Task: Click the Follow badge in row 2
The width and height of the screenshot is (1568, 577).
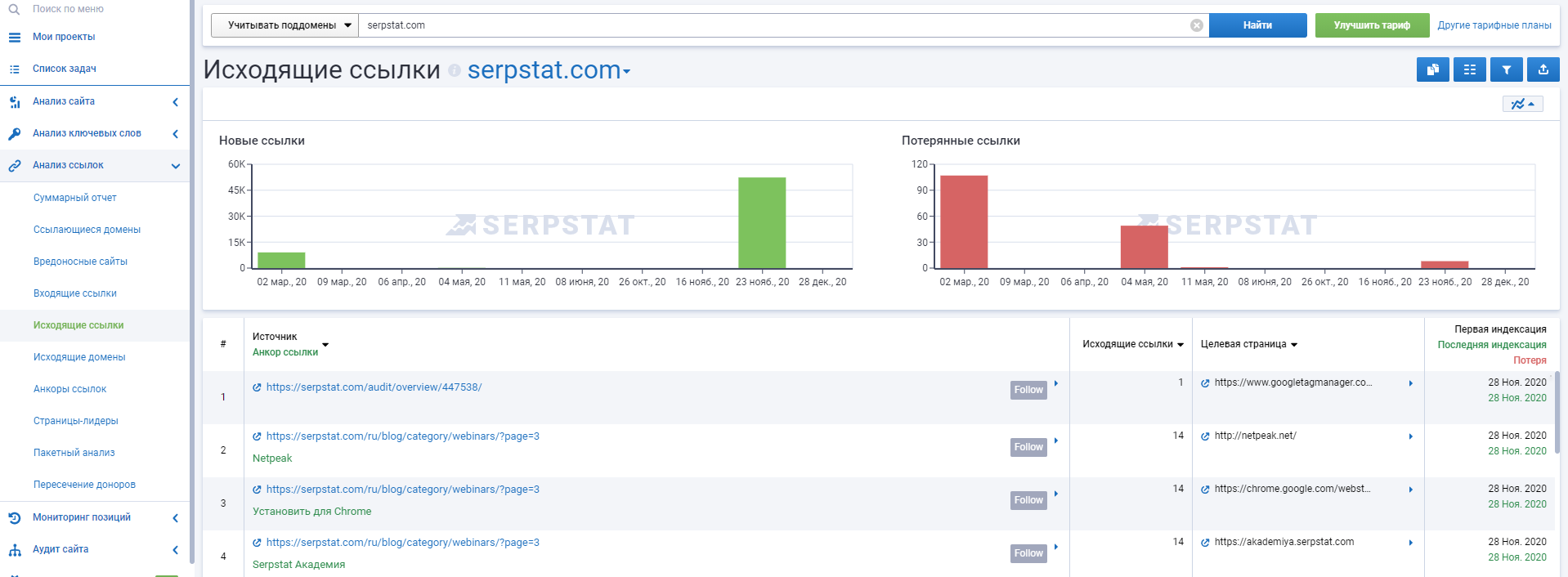Action: click(x=1028, y=447)
